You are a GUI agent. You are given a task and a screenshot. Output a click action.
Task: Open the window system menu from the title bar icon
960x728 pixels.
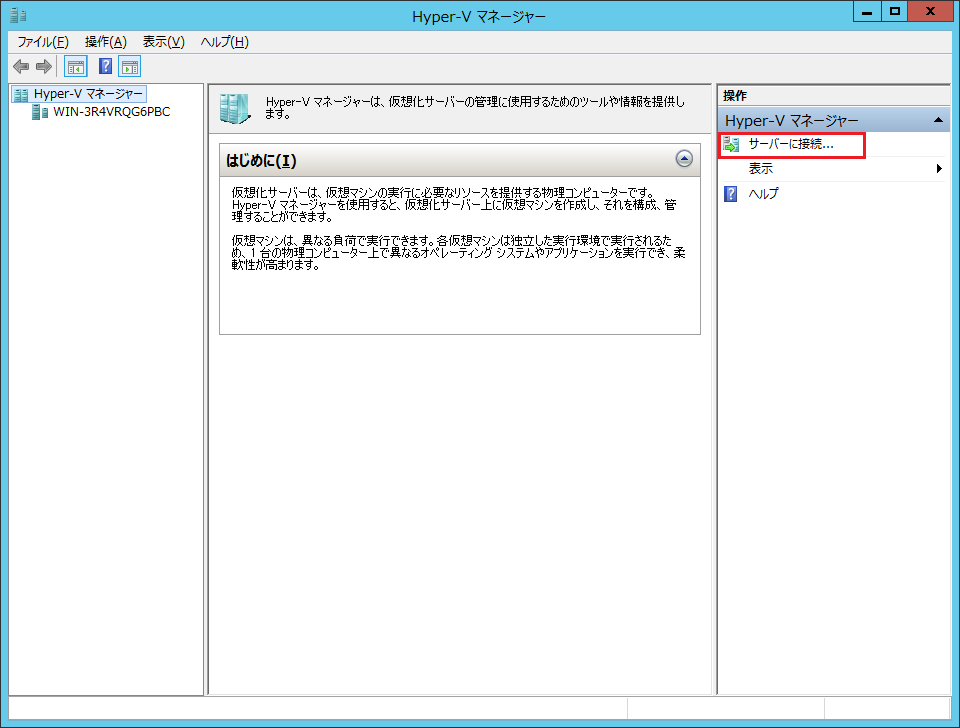pos(18,15)
